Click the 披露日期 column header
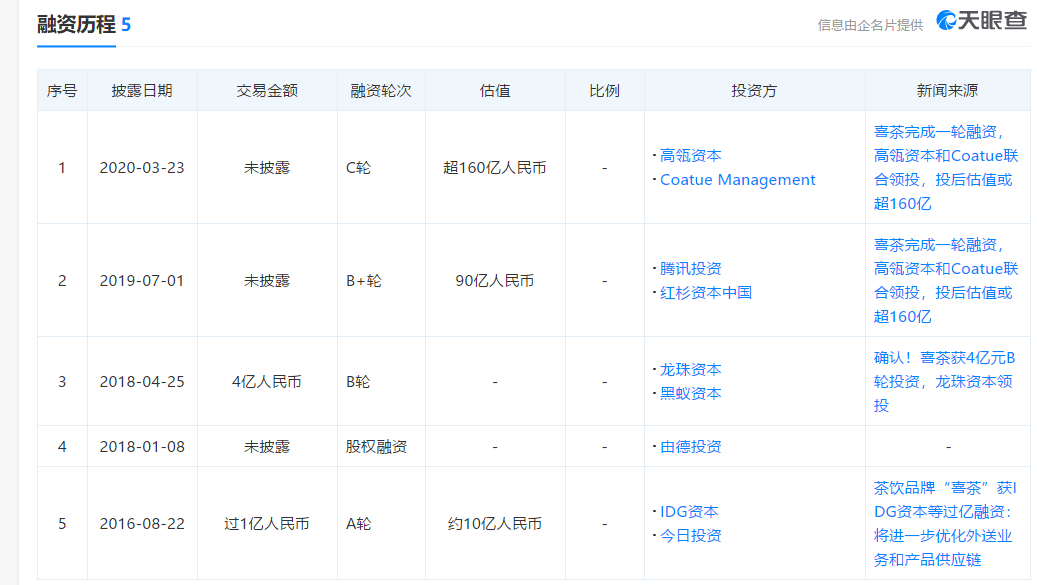 142,91
